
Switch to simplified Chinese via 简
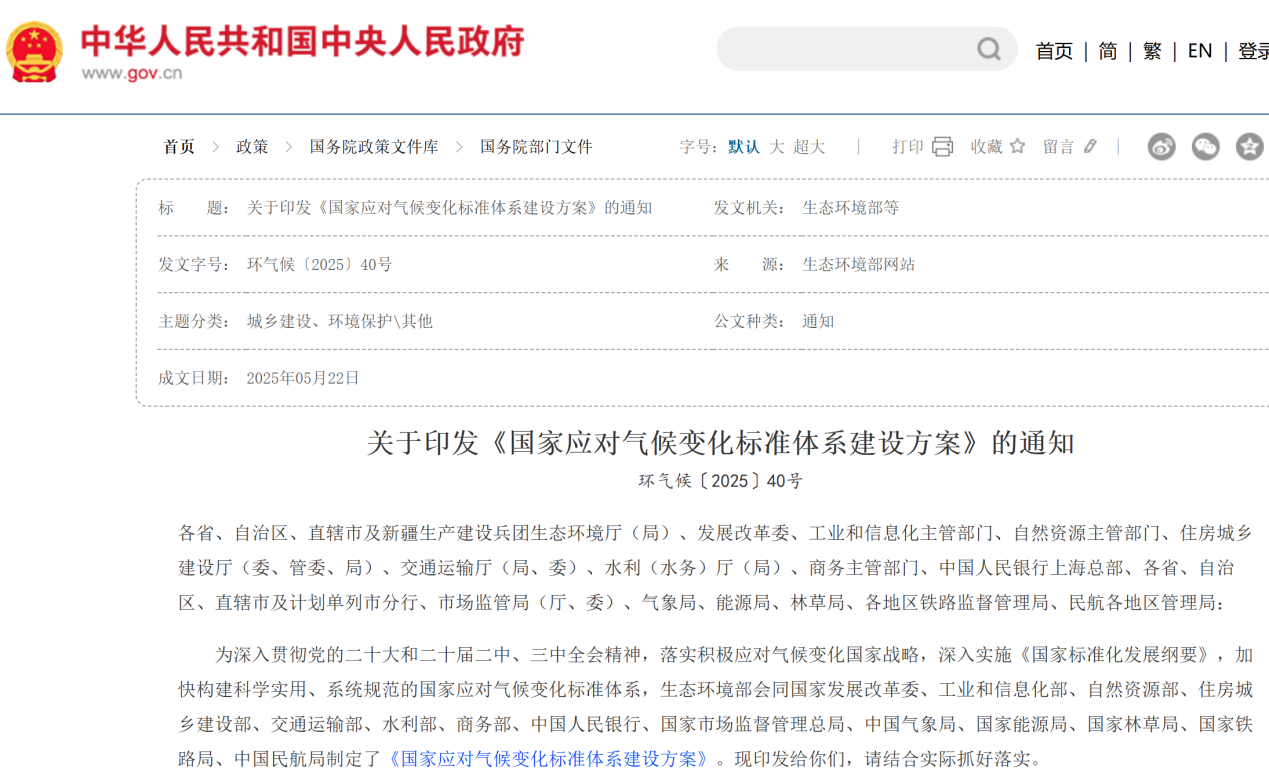1108,51
